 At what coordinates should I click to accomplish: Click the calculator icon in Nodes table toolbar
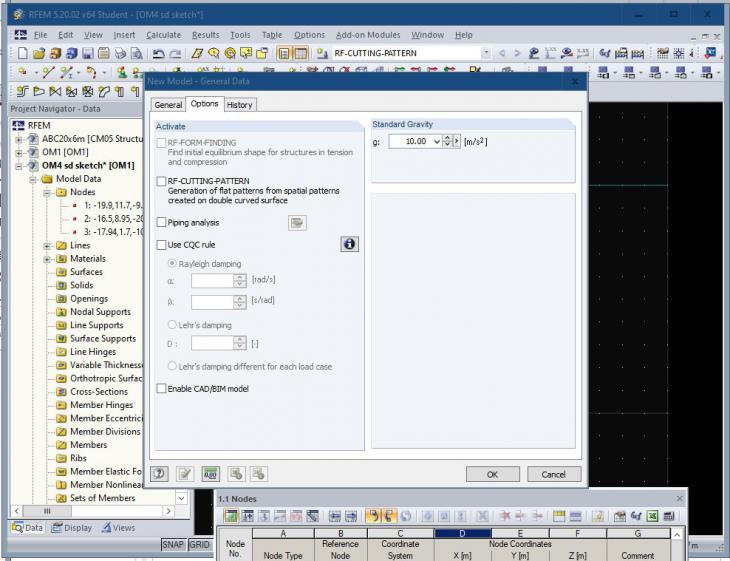(x=669, y=516)
